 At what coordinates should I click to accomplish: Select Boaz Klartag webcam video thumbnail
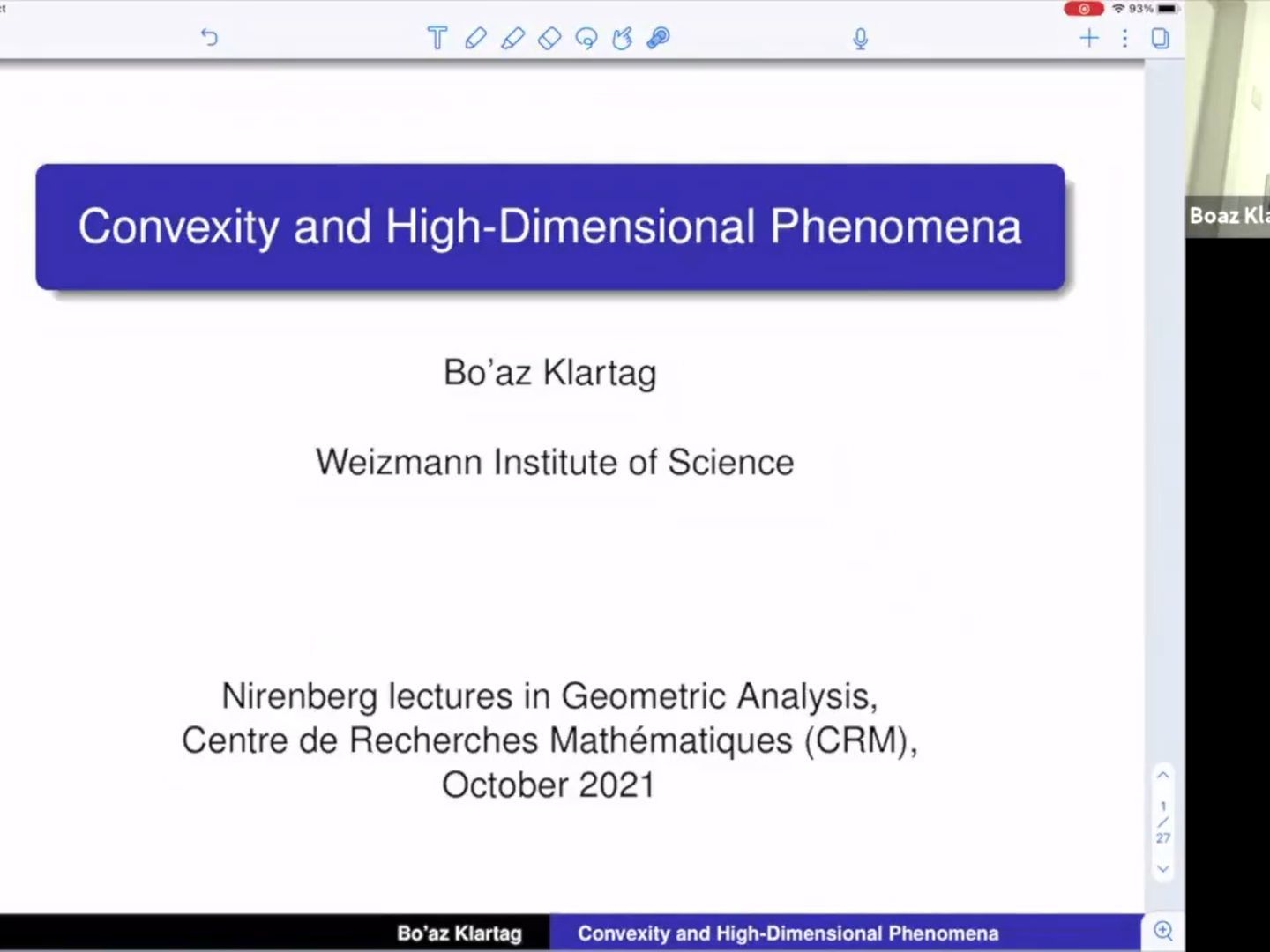(x=1228, y=118)
